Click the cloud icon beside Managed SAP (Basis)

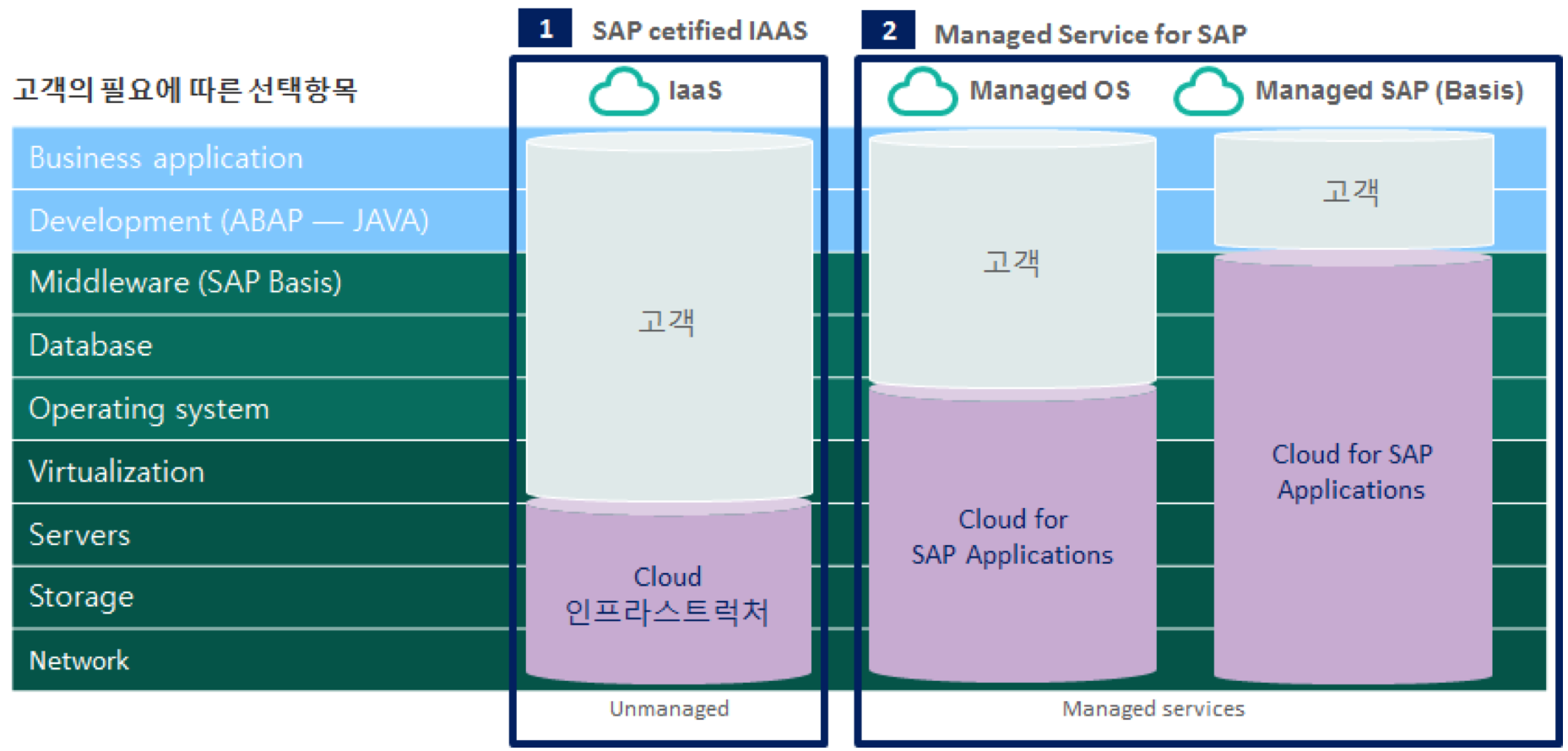1208,91
